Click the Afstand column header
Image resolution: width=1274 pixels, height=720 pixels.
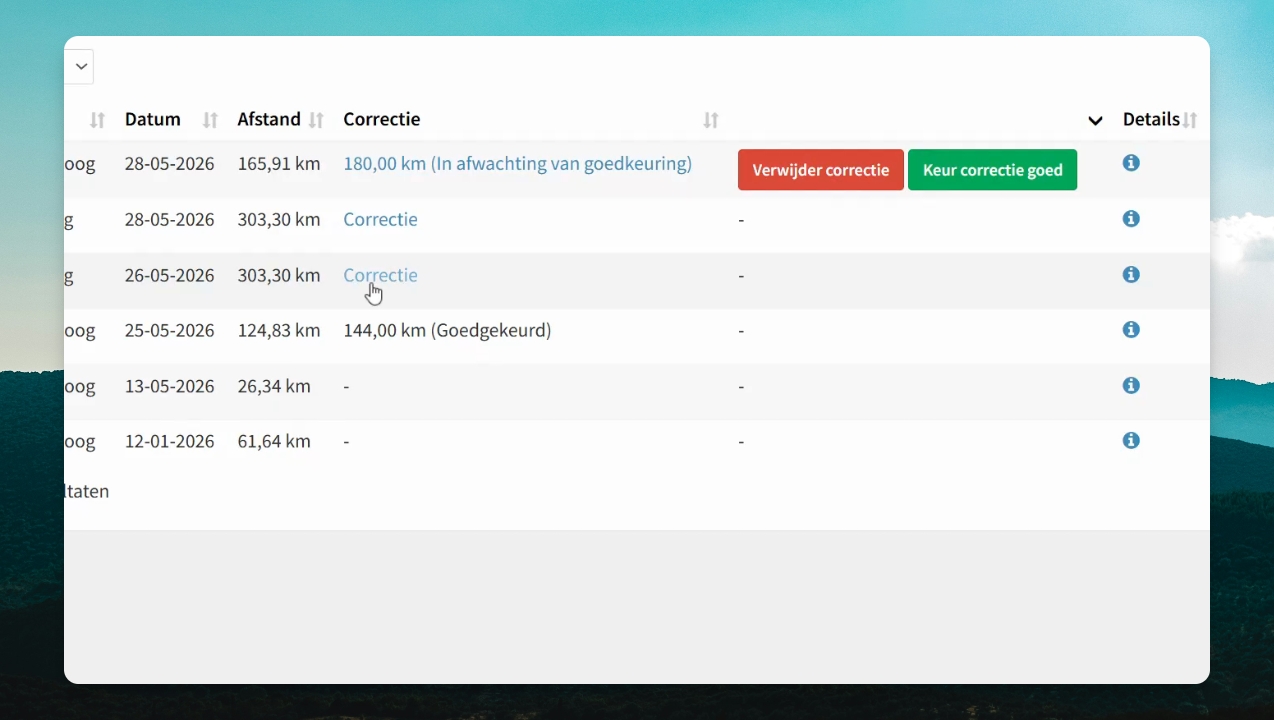click(269, 119)
